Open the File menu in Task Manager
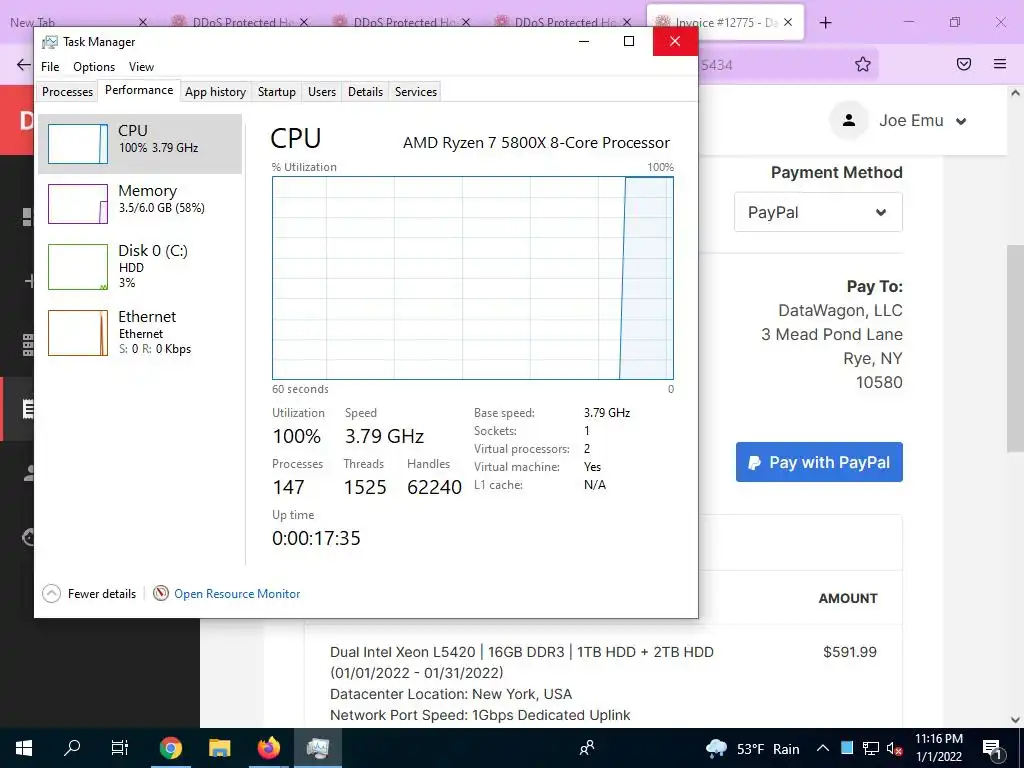This screenshot has height=768, width=1024. click(50, 67)
